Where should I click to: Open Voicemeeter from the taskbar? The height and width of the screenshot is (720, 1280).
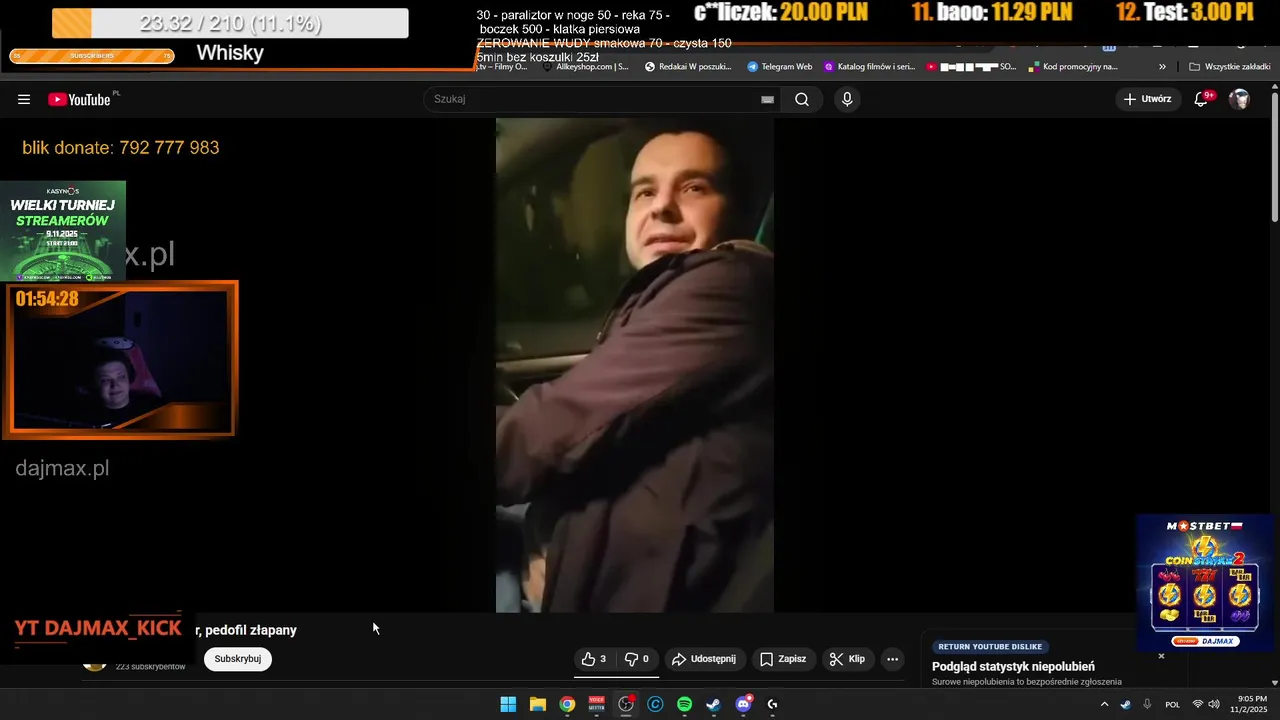[x=597, y=704]
